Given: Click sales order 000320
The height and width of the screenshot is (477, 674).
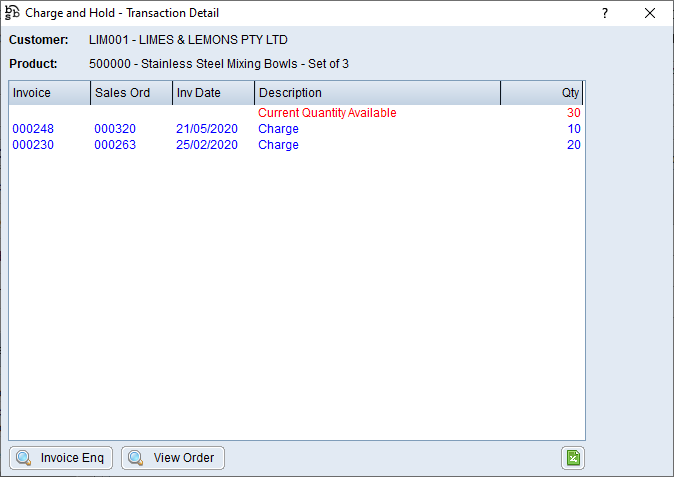Looking at the screenshot, I should (115, 129).
